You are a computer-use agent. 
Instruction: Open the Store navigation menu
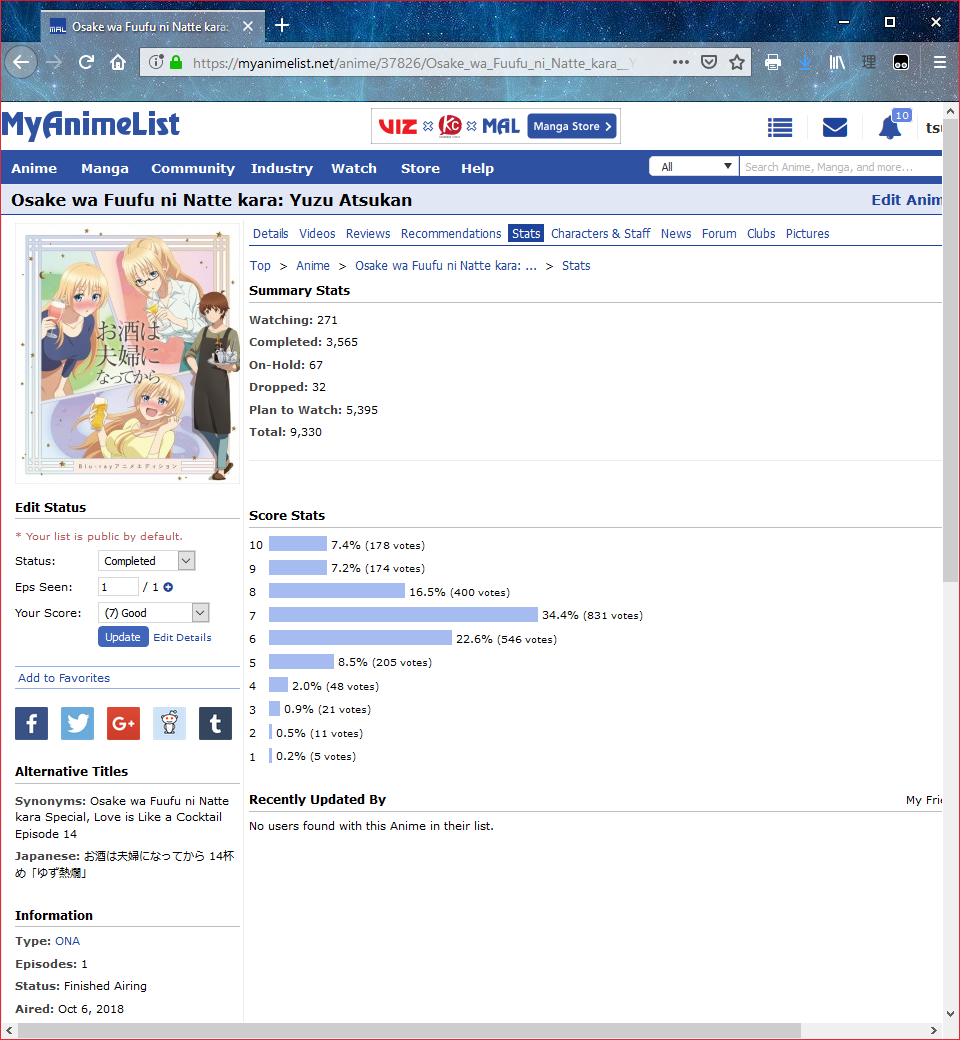[x=421, y=168]
